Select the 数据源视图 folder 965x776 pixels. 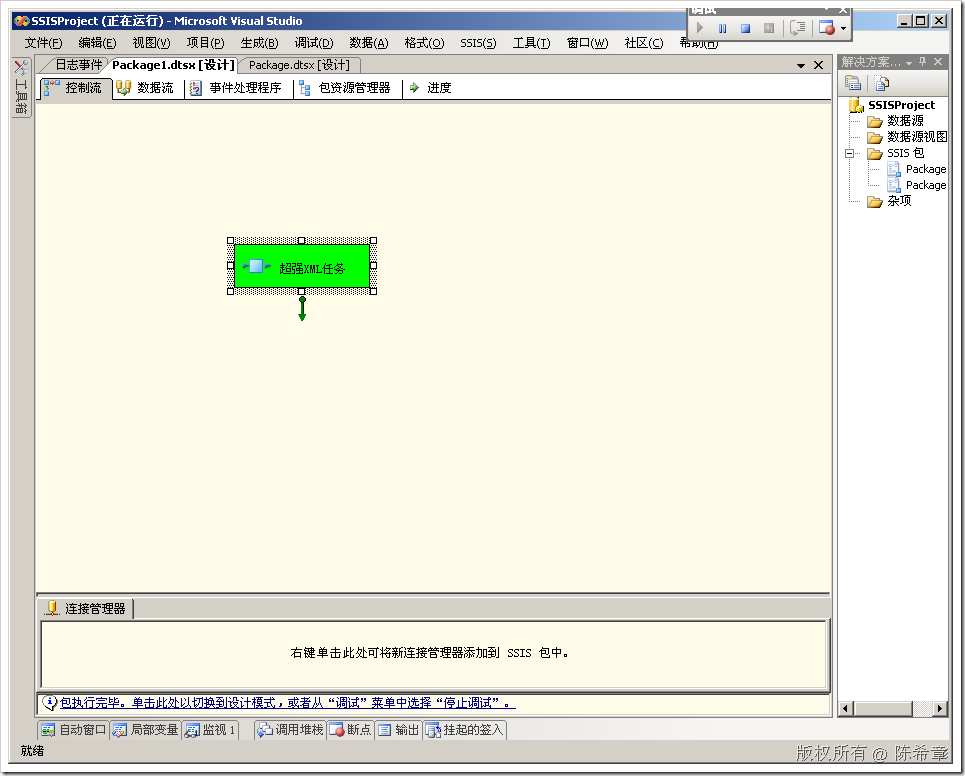click(916, 137)
